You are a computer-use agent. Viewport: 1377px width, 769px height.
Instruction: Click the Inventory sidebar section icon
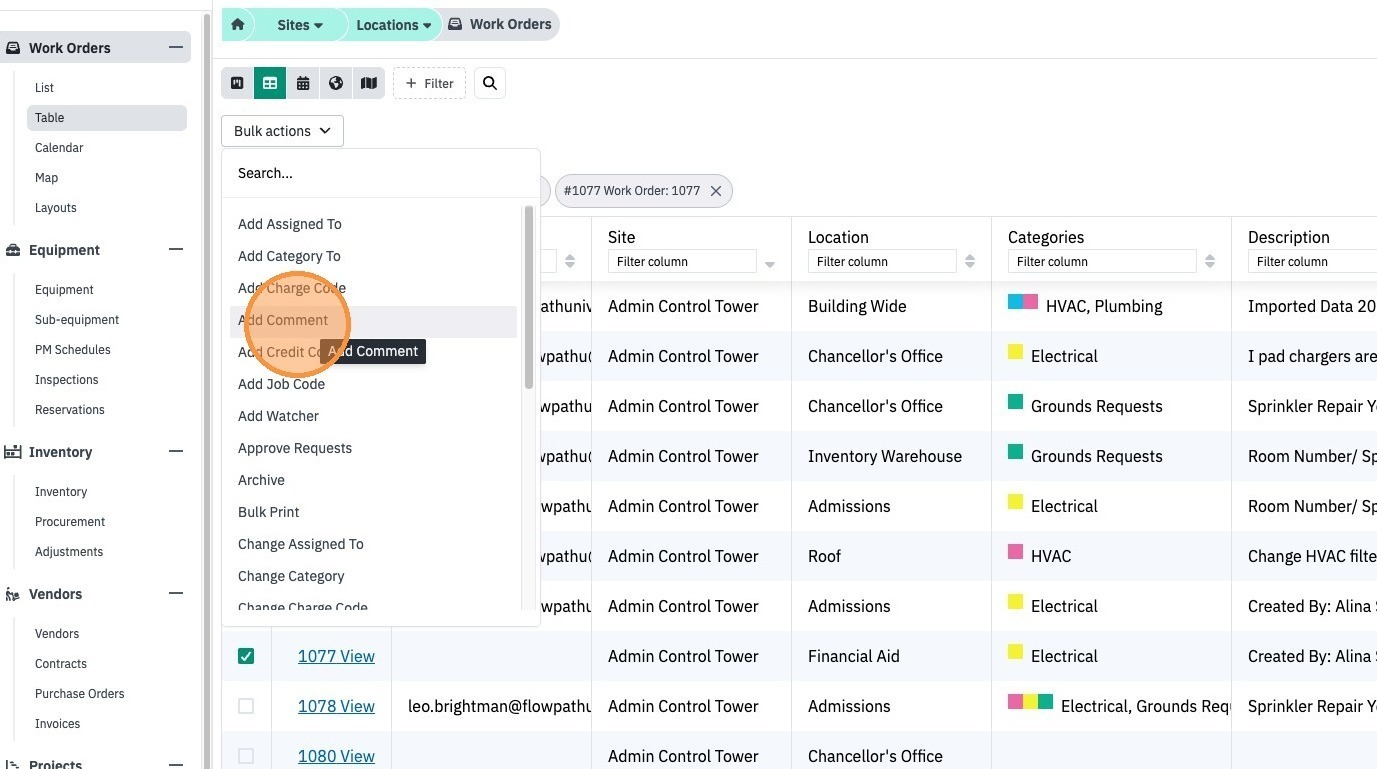(x=13, y=452)
